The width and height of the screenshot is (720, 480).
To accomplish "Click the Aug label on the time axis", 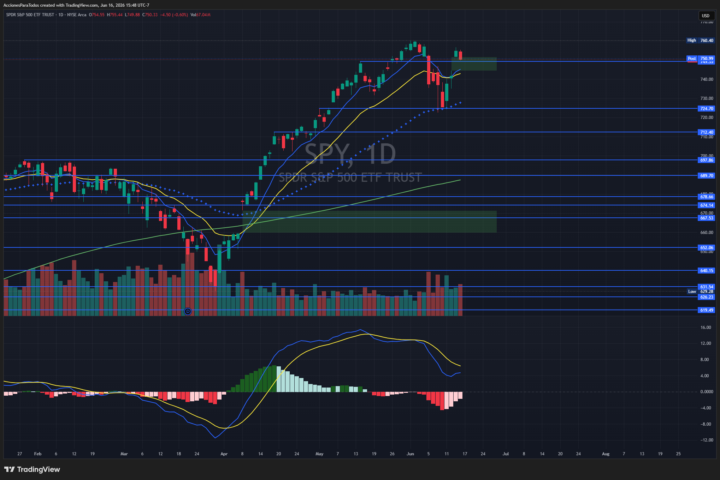I will (606, 454).
